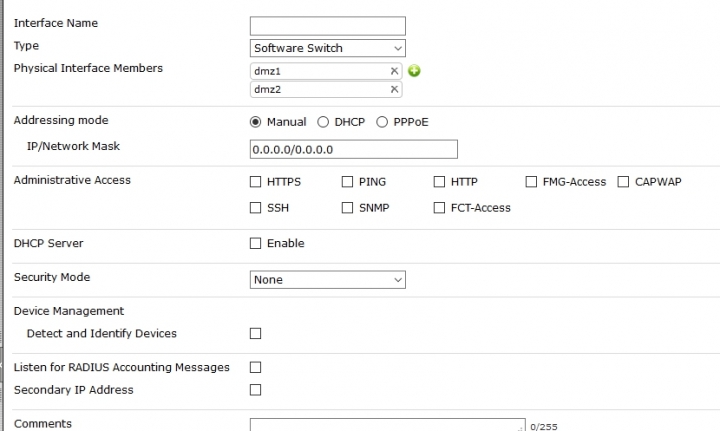
Task: Enable SNMP administrative access
Action: [x=347, y=208]
